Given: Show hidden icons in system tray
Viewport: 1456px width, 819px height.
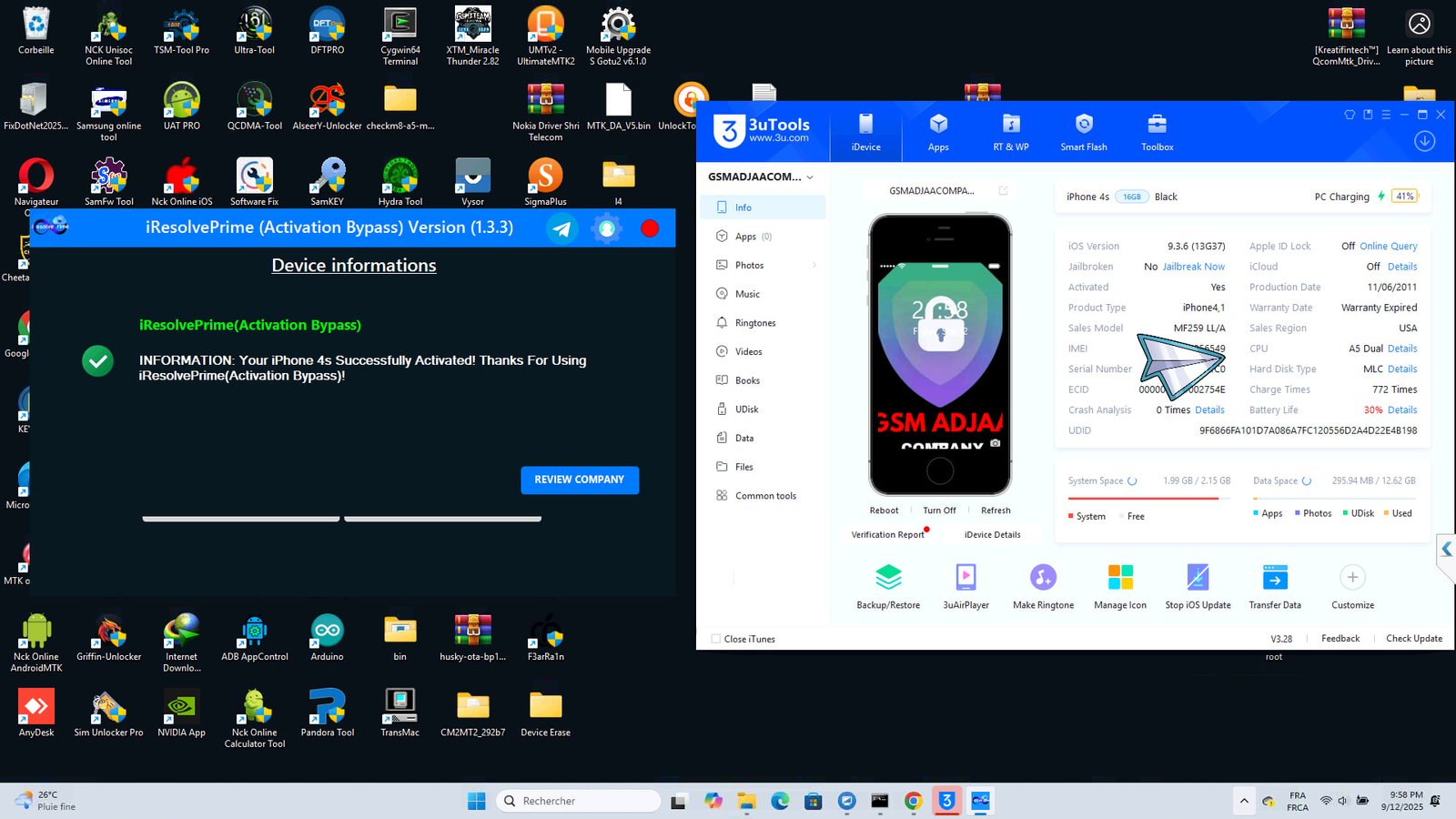Looking at the screenshot, I should click(x=1243, y=801).
